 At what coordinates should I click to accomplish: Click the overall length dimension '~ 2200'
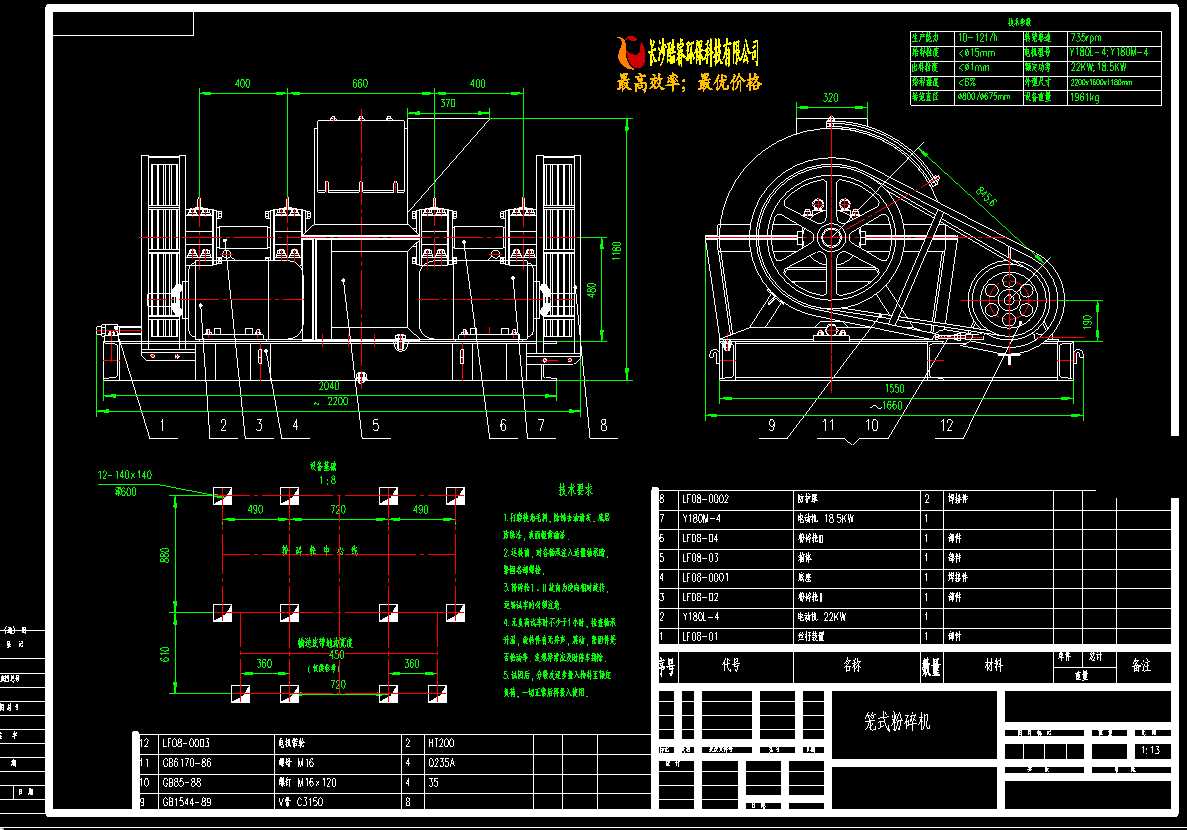coord(331,401)
